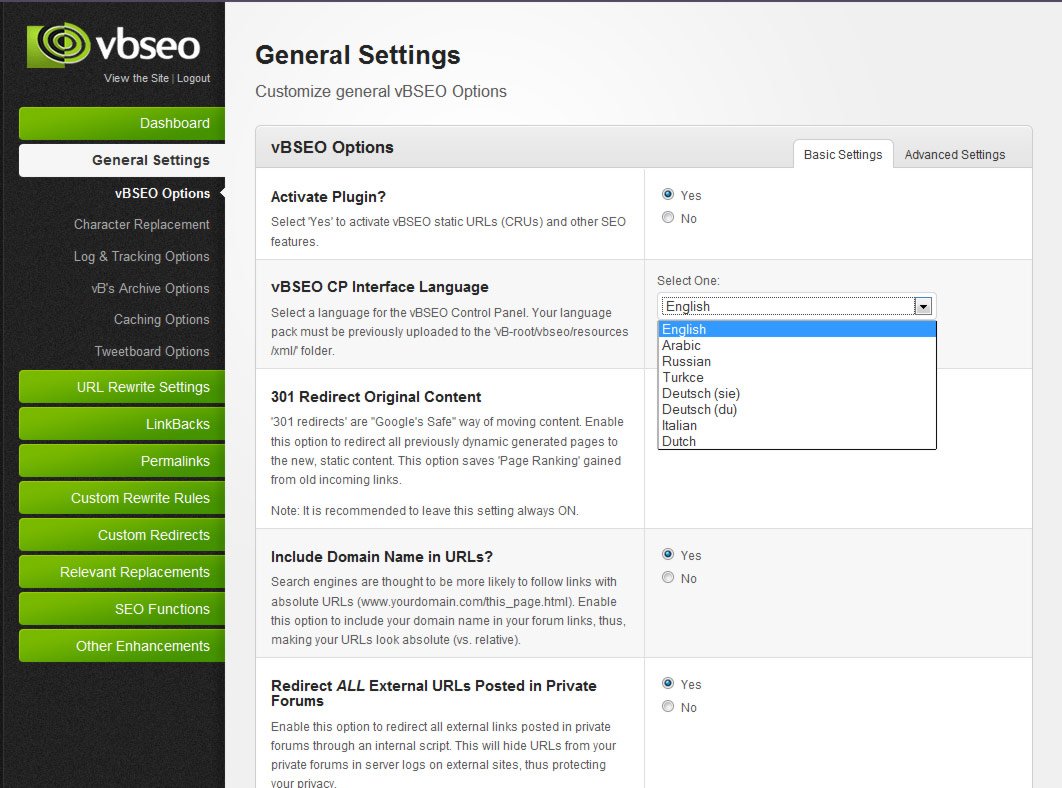1062x788 pixels.
Task: Switch to the Advanced Settings tab
Action: coord(955,154)
